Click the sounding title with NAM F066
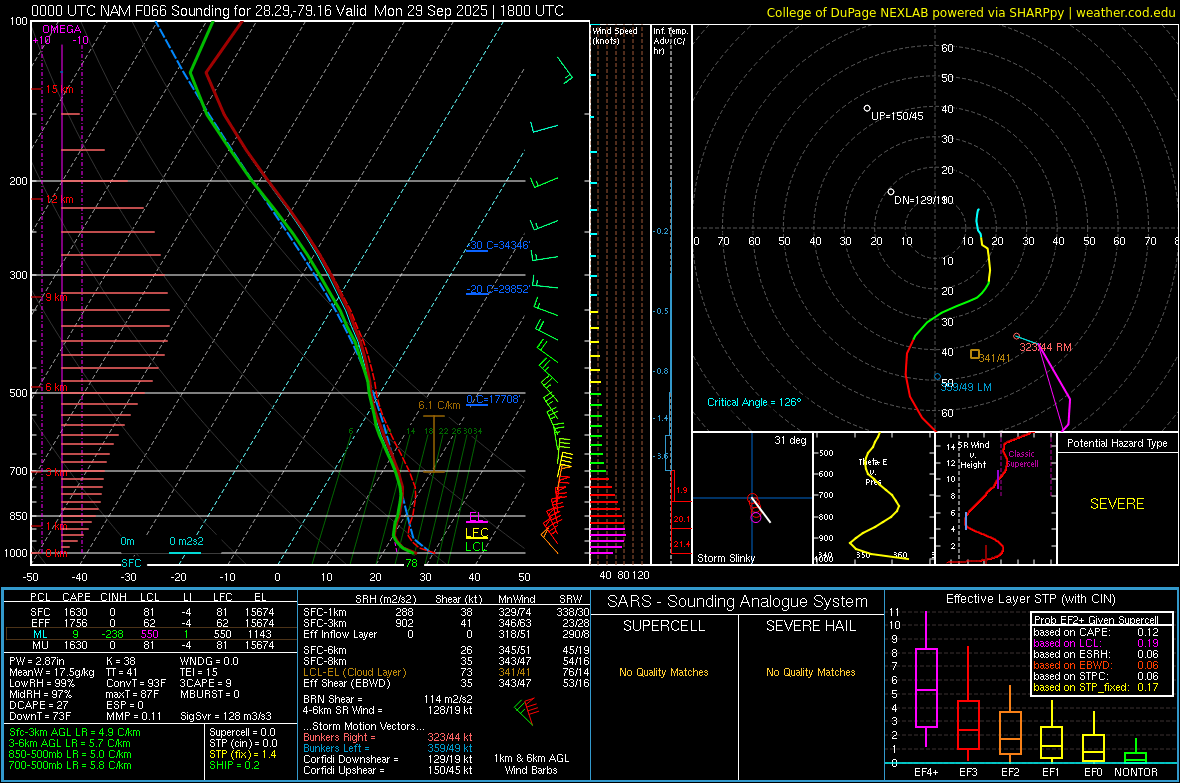This screenshot has width=1180, height=783. click(297, 11)
